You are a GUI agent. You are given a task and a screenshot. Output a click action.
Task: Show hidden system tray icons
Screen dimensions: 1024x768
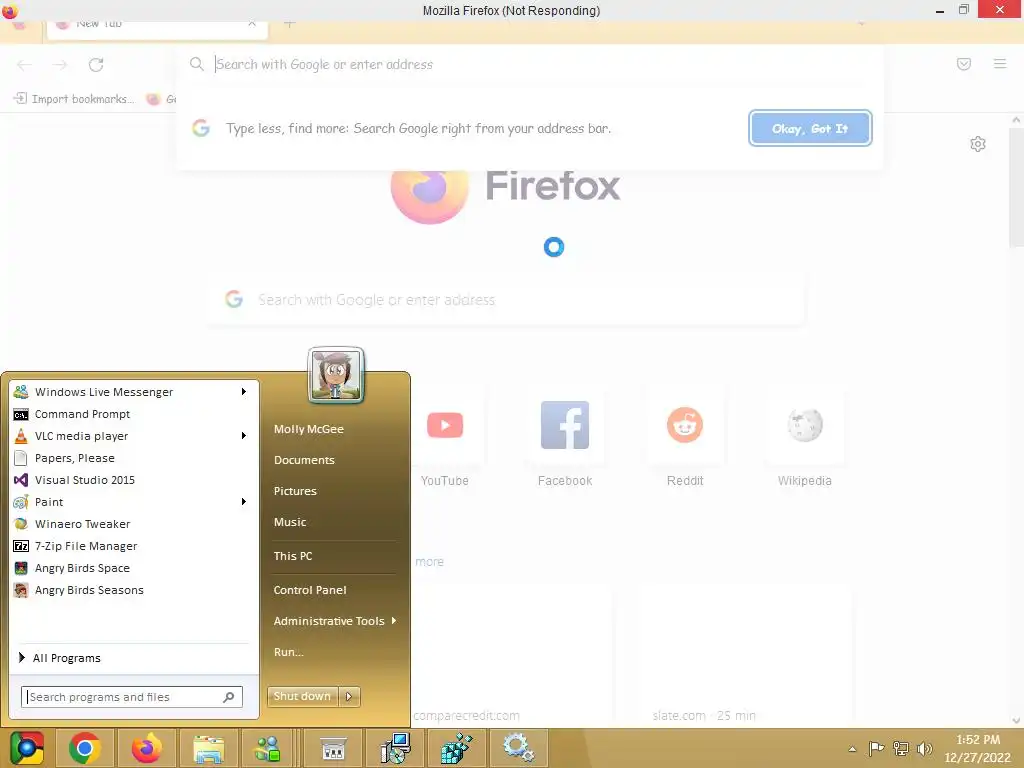[852, 749]
